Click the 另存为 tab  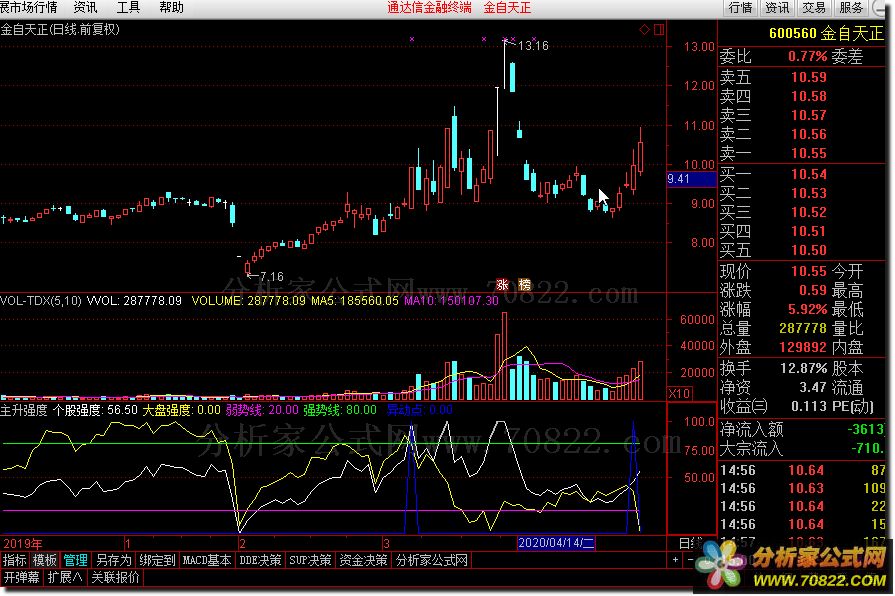[114, 560]
